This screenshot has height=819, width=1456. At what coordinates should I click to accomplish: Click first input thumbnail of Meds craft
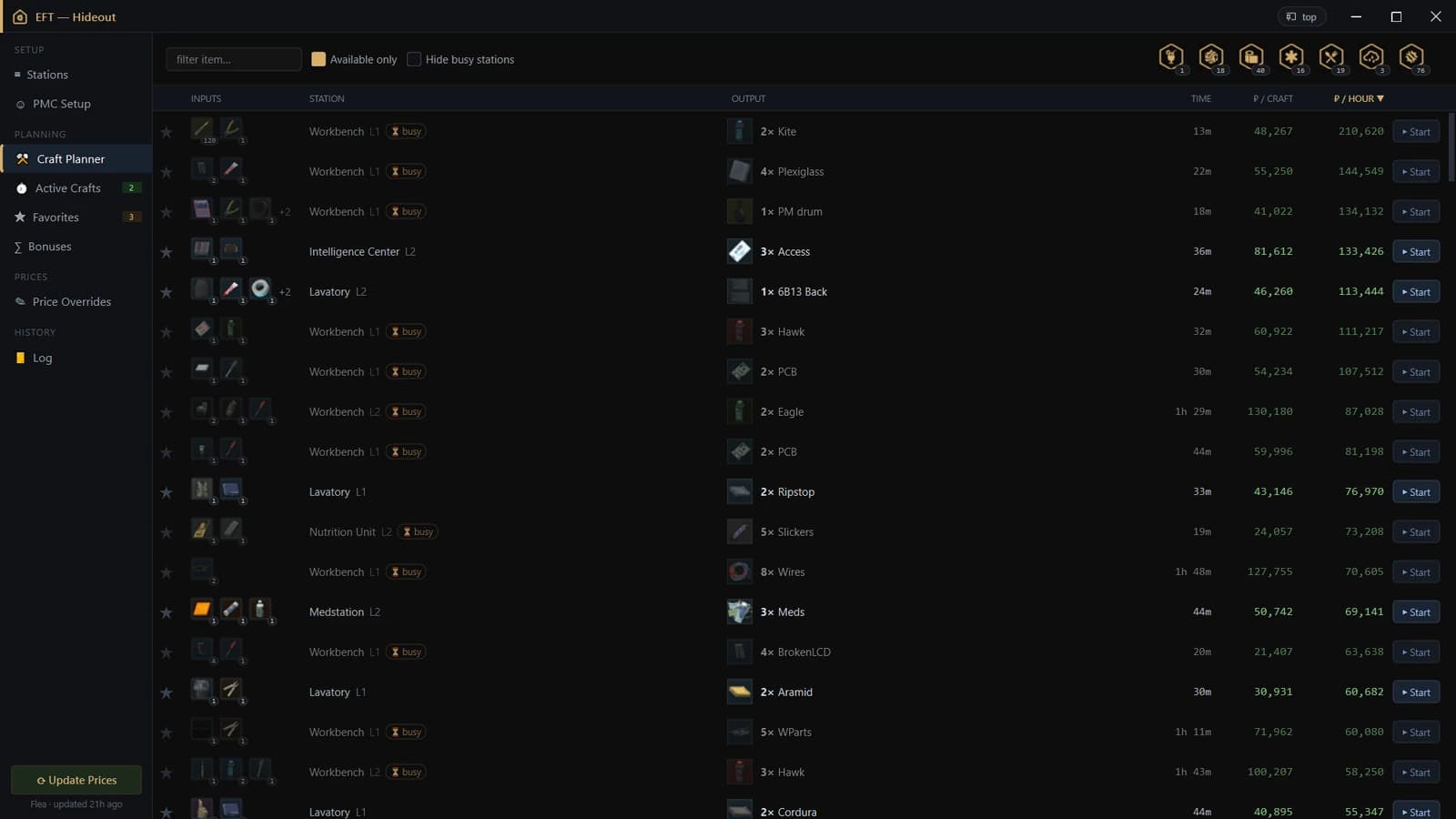click(202, 609)
